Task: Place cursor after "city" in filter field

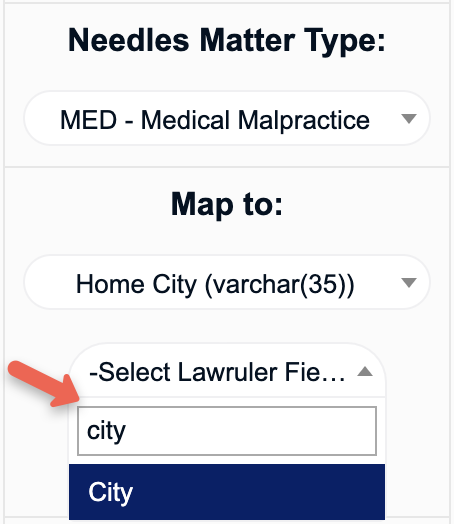Action: 129,431
